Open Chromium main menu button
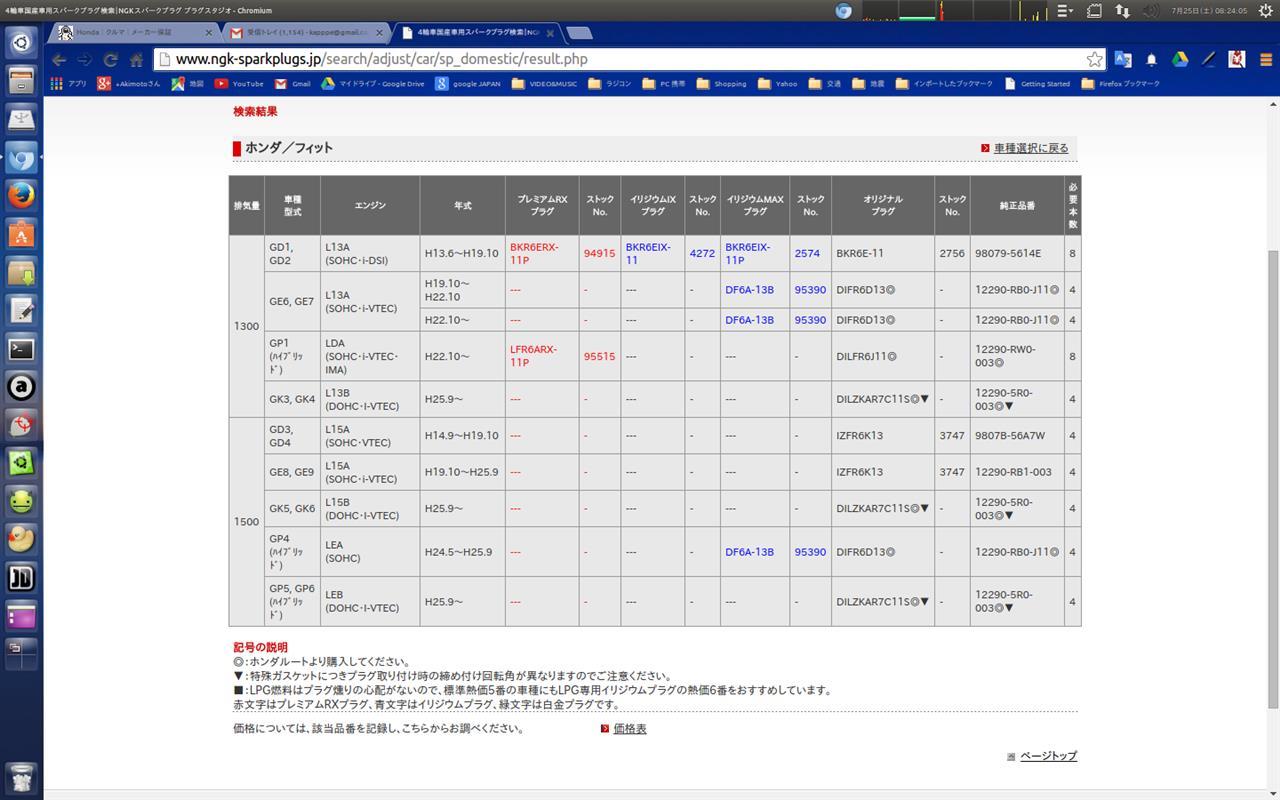Screen dimensions: 1280x800 (x=1265, y=59)
